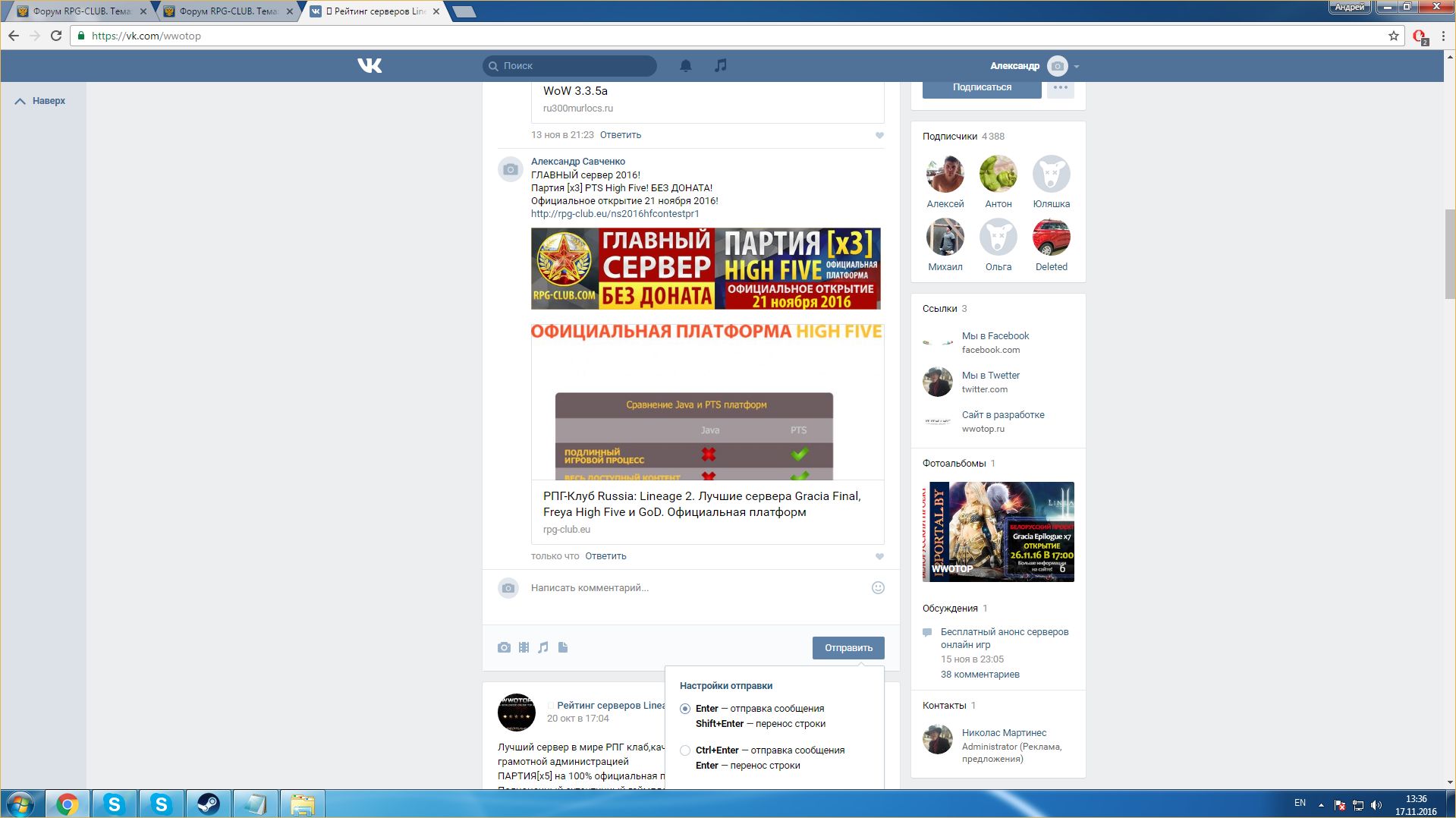
Task: Open the file explorer on taskbar
Action: tap(302, 804)
